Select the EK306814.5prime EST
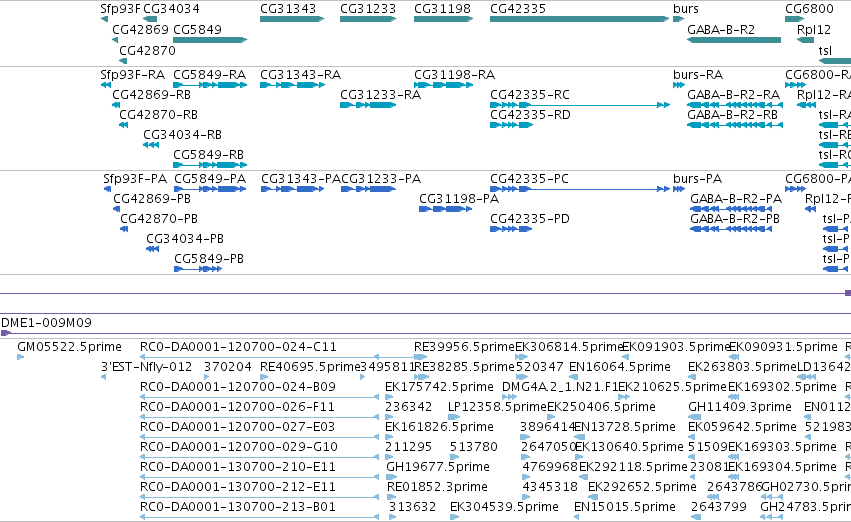This screenshot has height=522, width=851. click(x=569, y=347)
